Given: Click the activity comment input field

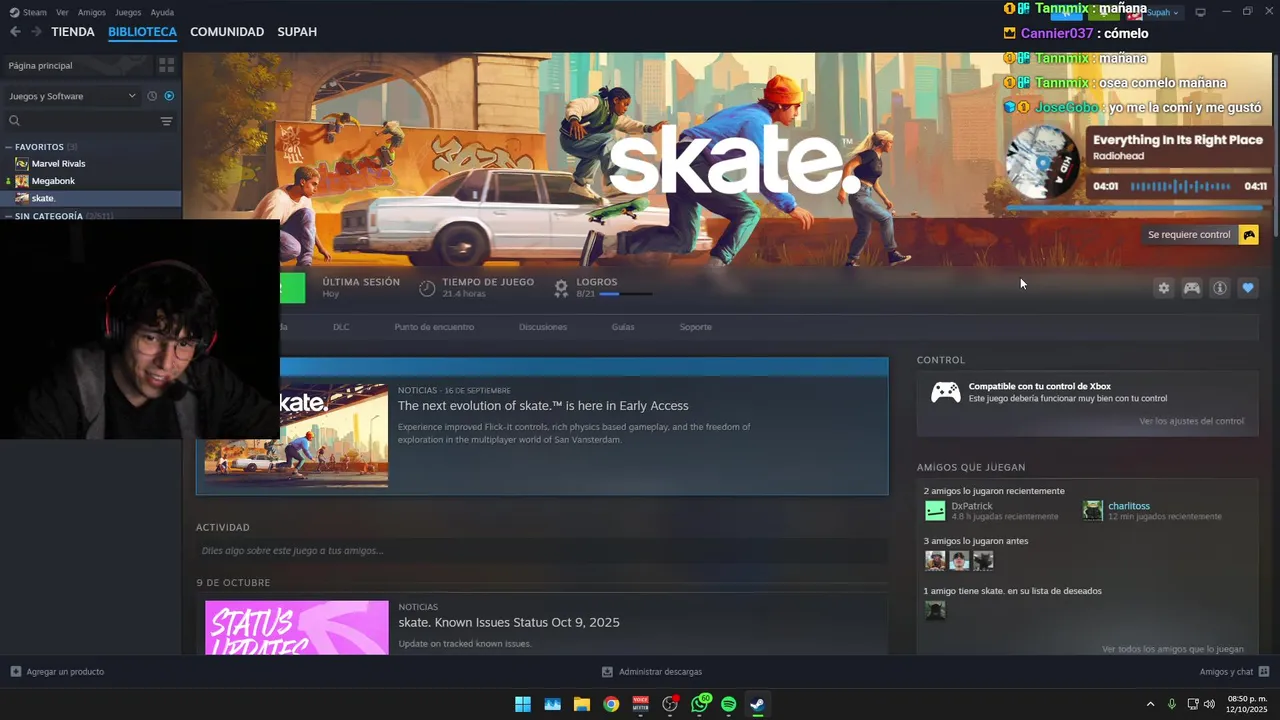Looking at the screenshot, I should click(542, 551).
